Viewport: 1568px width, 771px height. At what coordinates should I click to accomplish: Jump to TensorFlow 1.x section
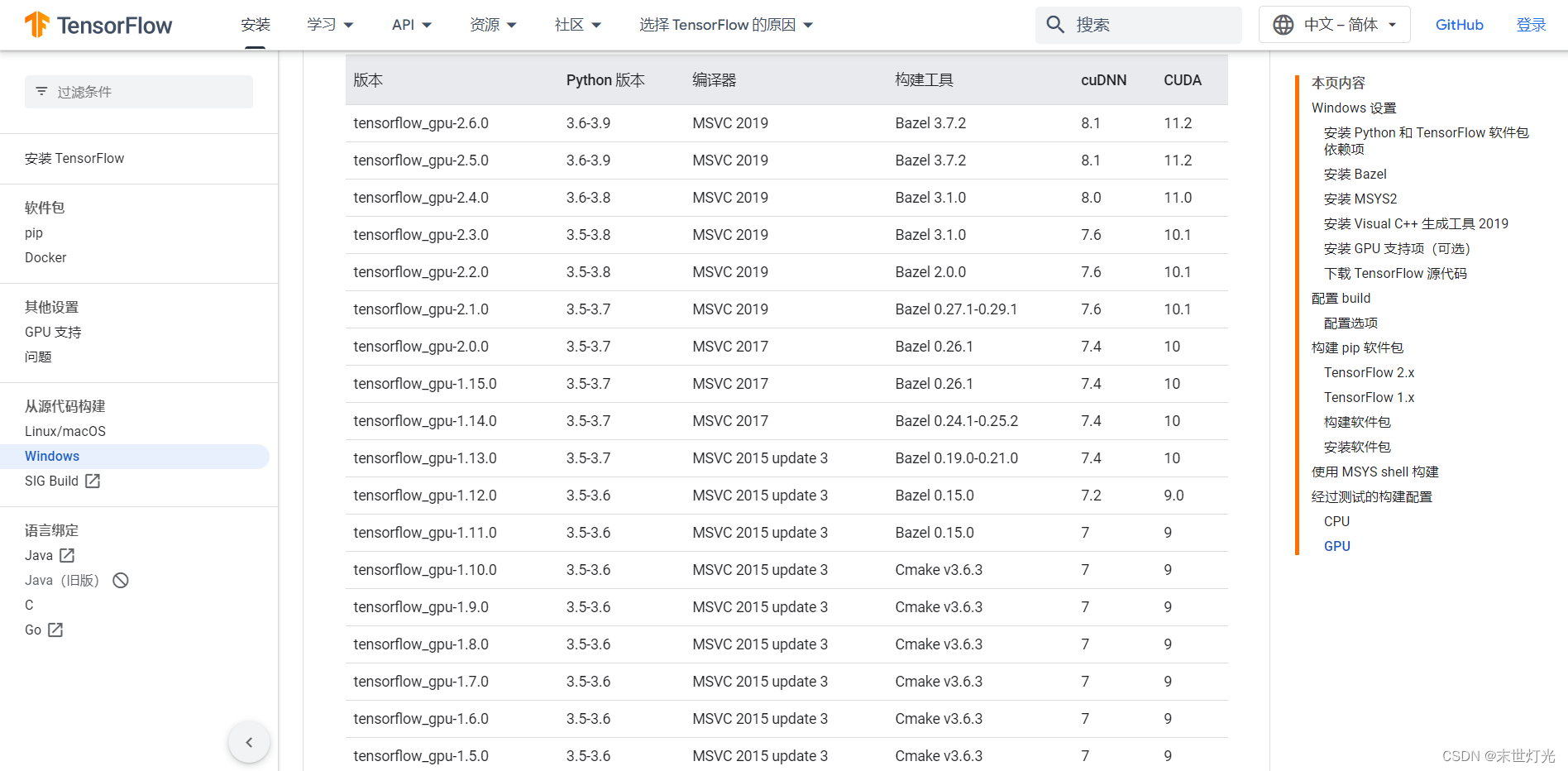coord(1369,397)
